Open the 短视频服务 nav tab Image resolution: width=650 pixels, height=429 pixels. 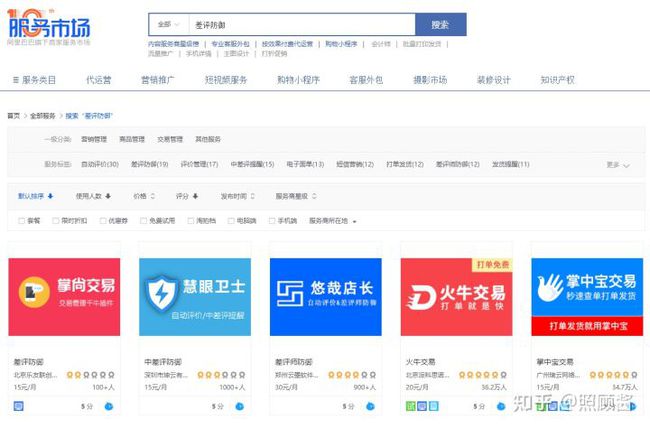(x=226, y=80)
